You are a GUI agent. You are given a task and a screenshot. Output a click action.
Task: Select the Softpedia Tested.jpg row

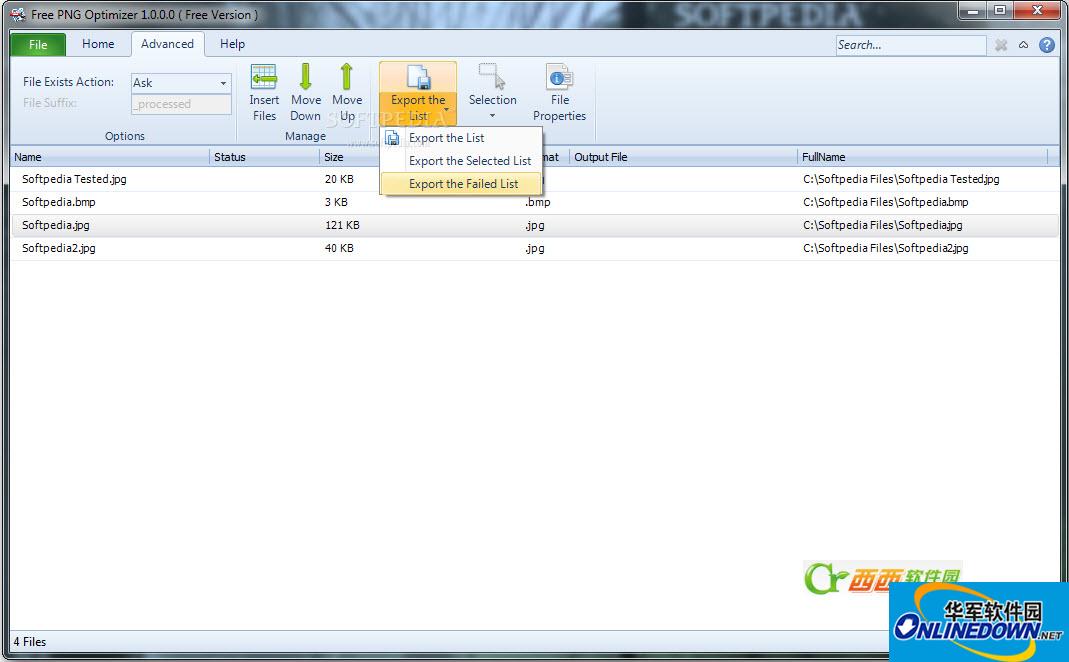(534, 179)
